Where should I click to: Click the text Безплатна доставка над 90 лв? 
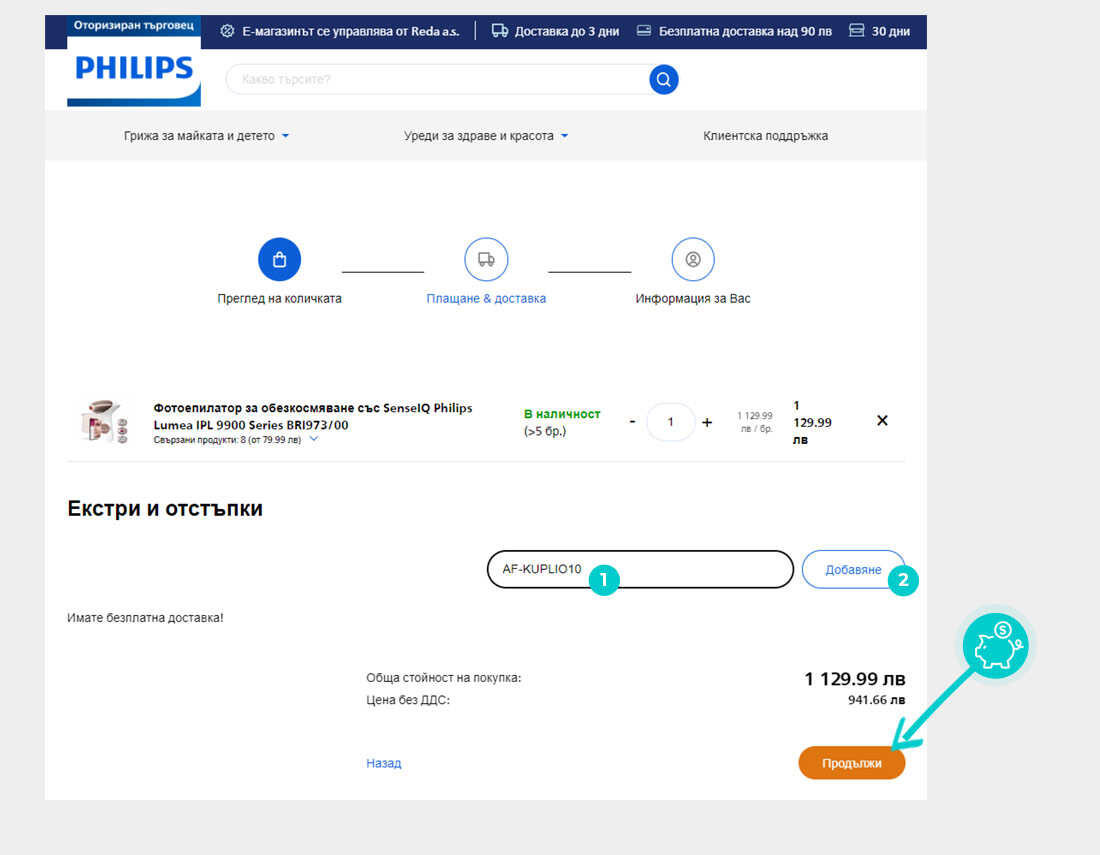(x=745, y=31)
